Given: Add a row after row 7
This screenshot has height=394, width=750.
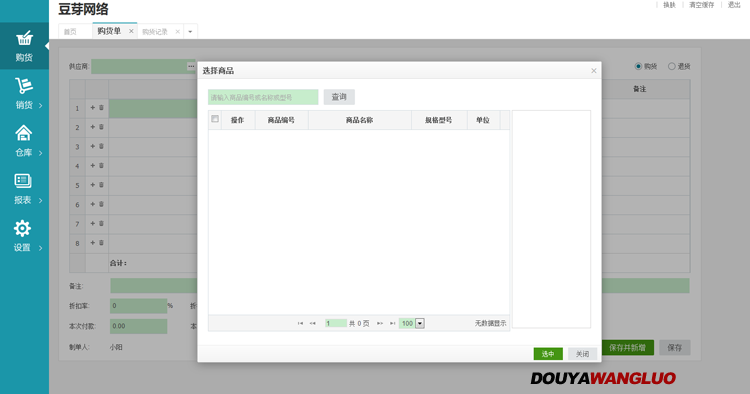Looking at the screenshot, I should click(93, 223).
